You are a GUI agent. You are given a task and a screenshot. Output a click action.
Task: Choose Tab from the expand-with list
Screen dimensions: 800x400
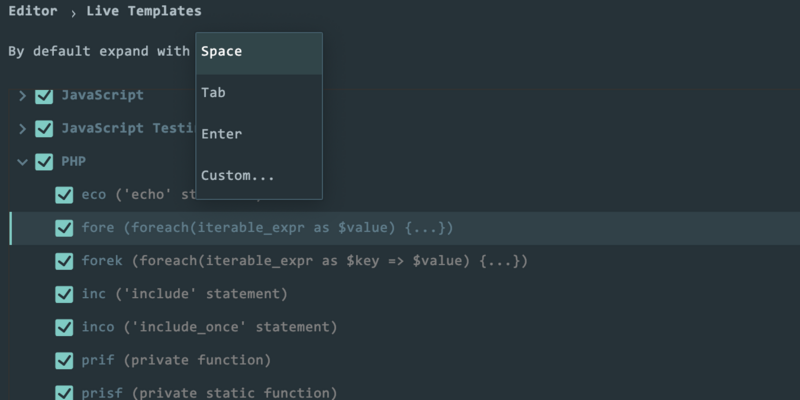[259, 93]
